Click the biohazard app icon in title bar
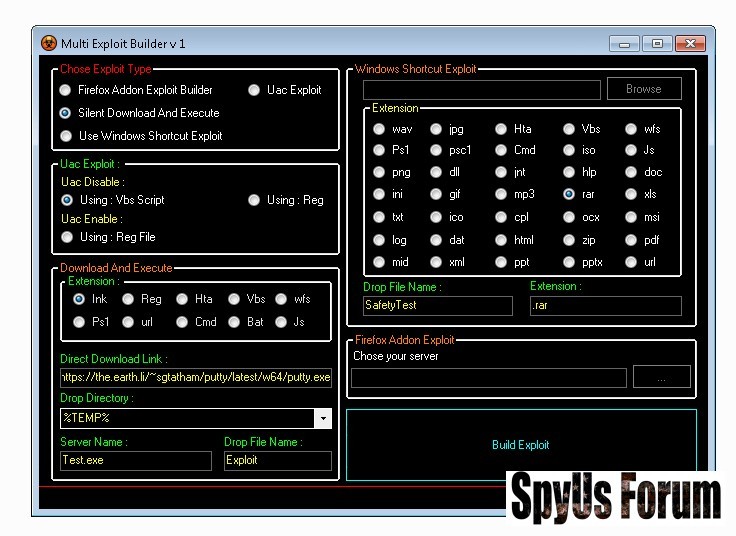This screenshot has width=736, height=536. coord(48,43)
